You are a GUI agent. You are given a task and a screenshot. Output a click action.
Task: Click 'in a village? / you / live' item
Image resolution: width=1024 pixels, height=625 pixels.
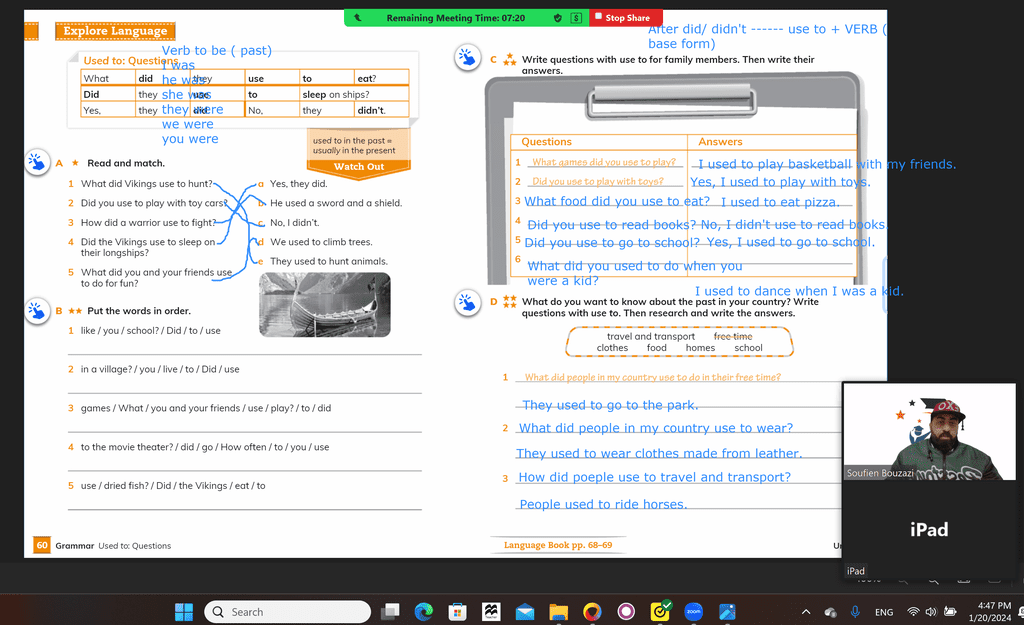coord(160,369)
